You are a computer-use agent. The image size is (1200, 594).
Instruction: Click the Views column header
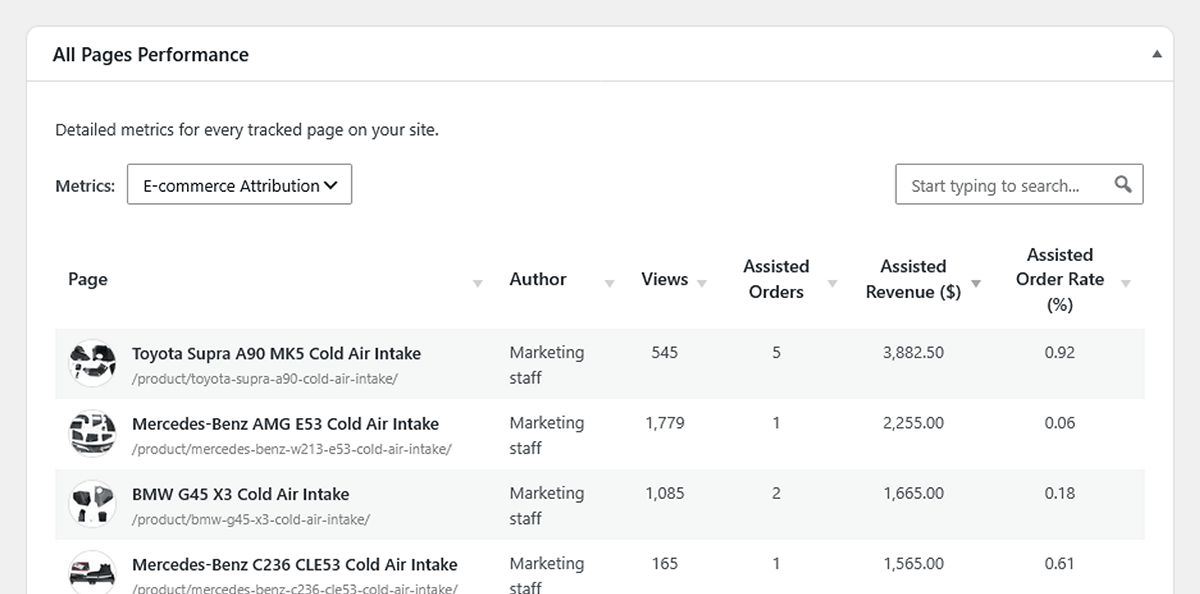[665, 279]
